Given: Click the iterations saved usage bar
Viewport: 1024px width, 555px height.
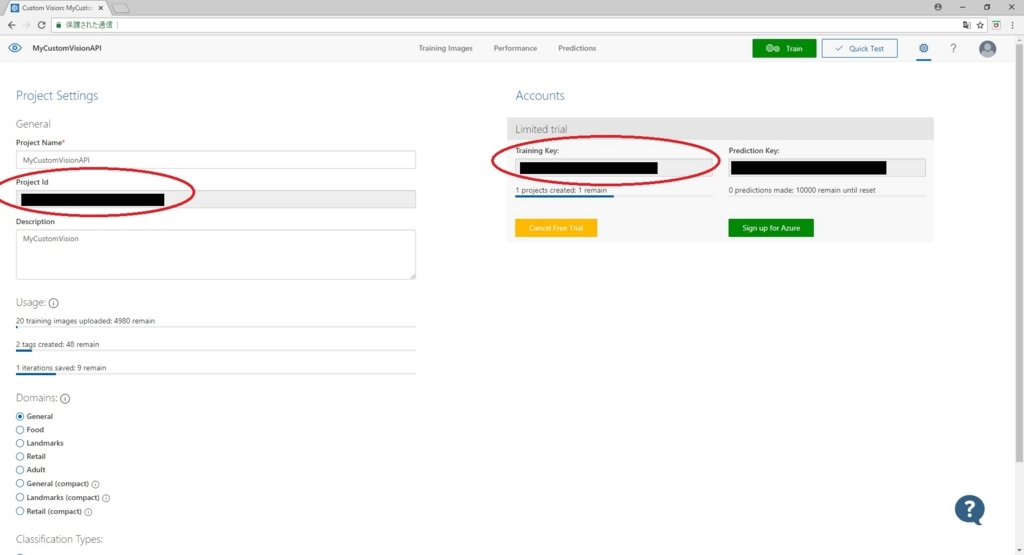Looking at the screenshot, I should tap(216, 373).
